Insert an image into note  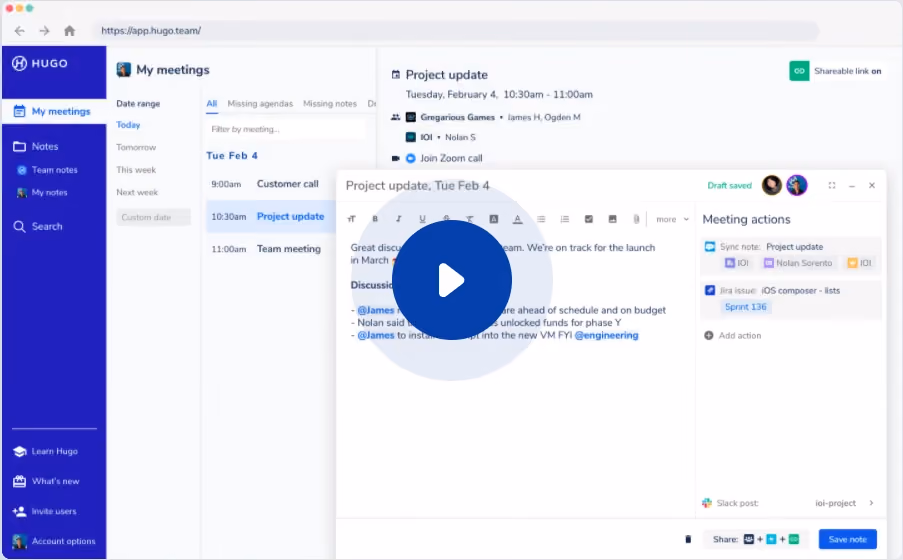coord(613,219)
